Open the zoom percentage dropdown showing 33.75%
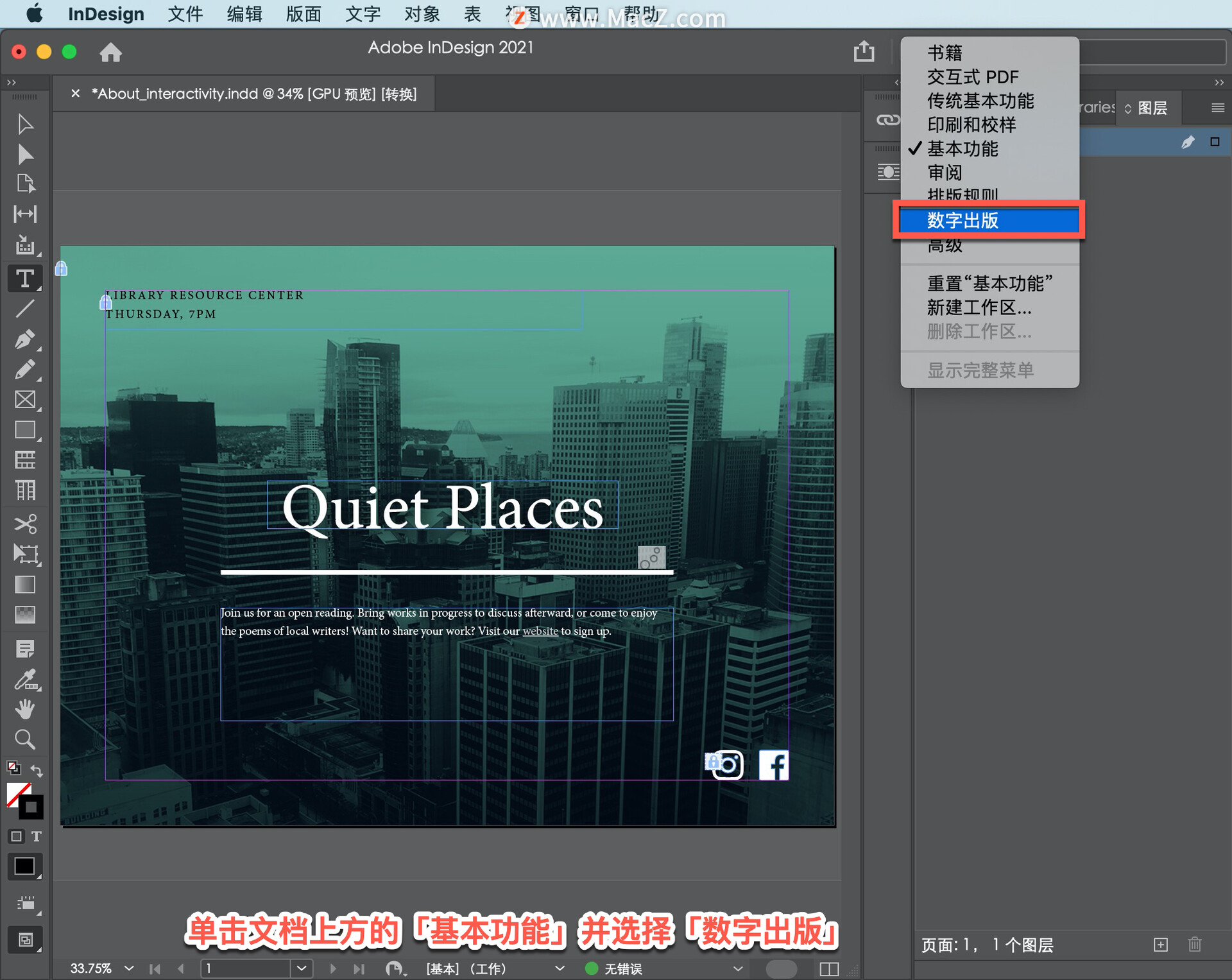Image resolution: width=1232 pixels, height=980 pixels. (x=128, y=968)
